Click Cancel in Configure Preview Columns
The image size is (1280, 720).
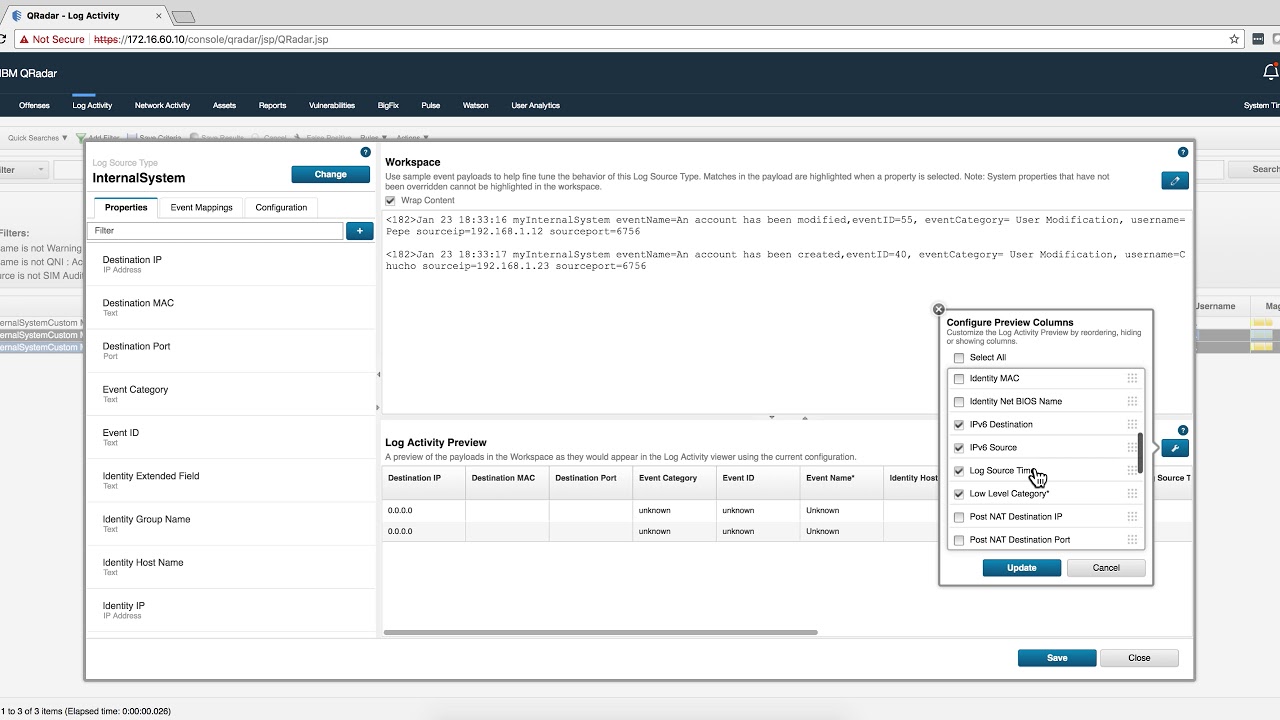point(1106,568)
